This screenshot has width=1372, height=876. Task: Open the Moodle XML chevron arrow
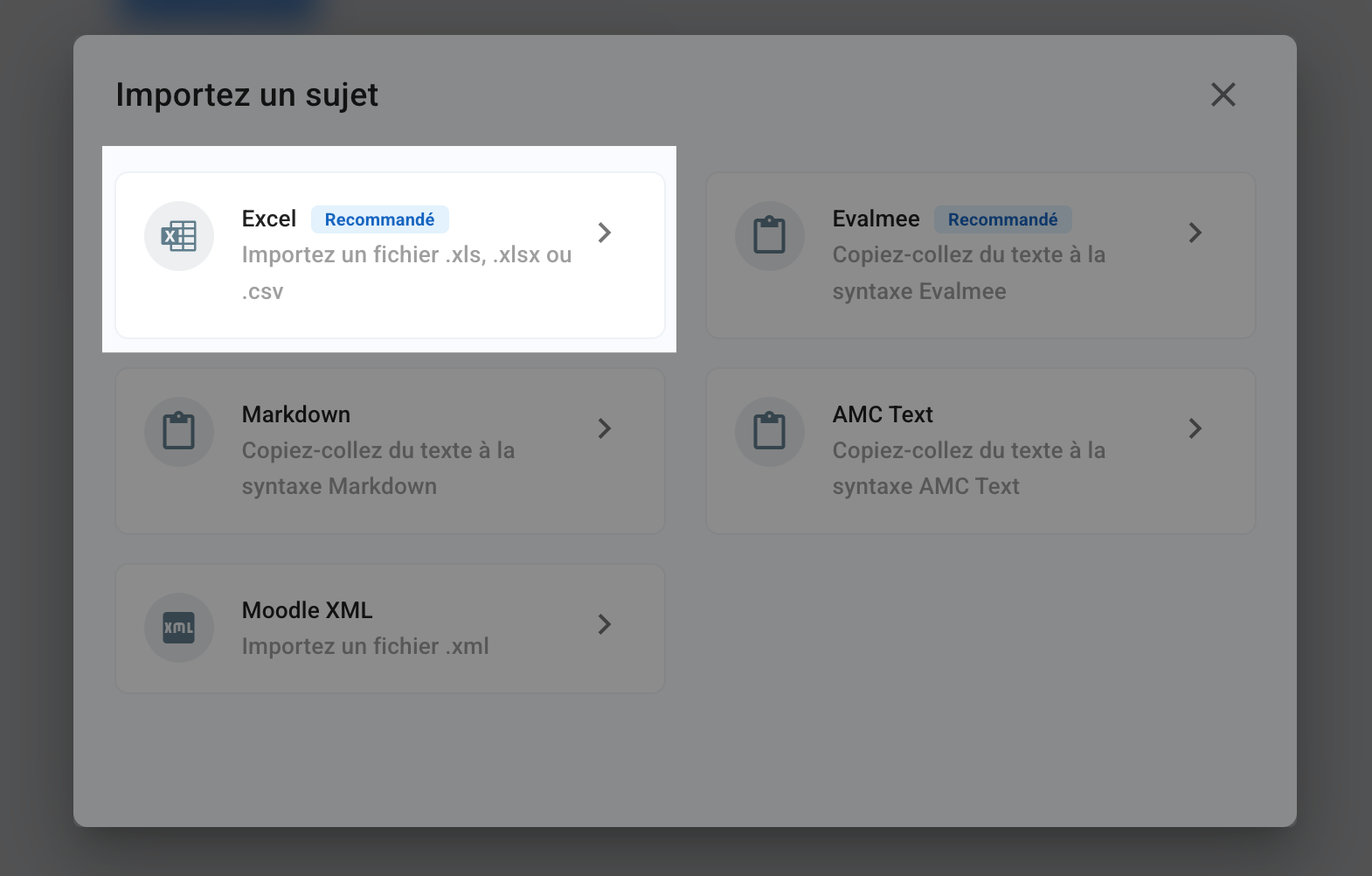(605, 624)
